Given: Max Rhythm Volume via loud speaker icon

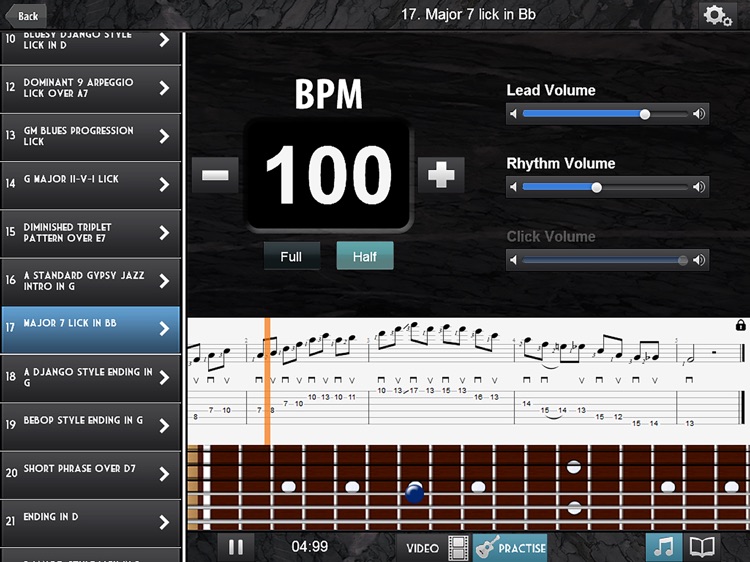Looking at the screenshot, I should pyautogui.click(x=699, y=187).
